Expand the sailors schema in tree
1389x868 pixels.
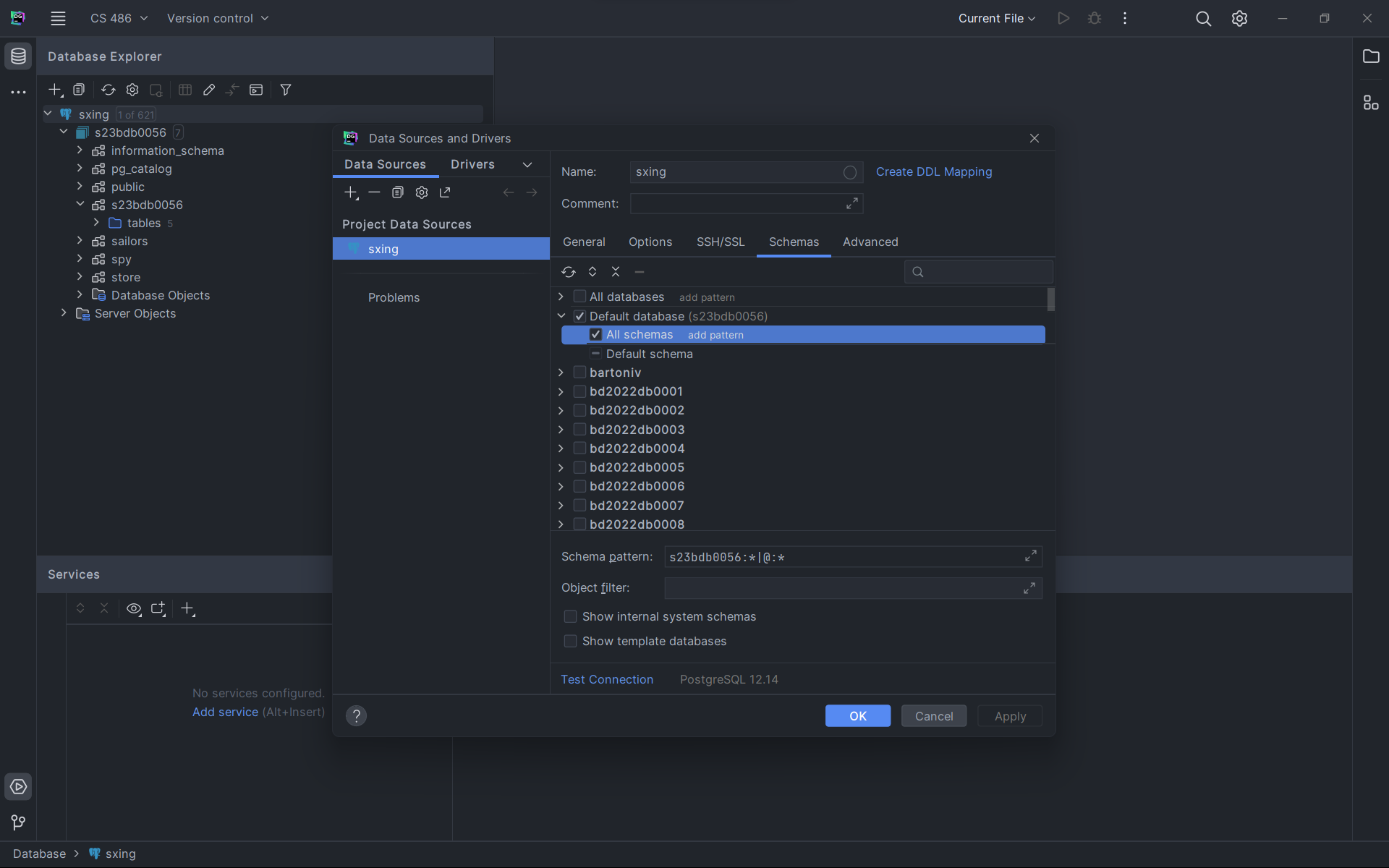pyautogui.click(x=80, y=241)
